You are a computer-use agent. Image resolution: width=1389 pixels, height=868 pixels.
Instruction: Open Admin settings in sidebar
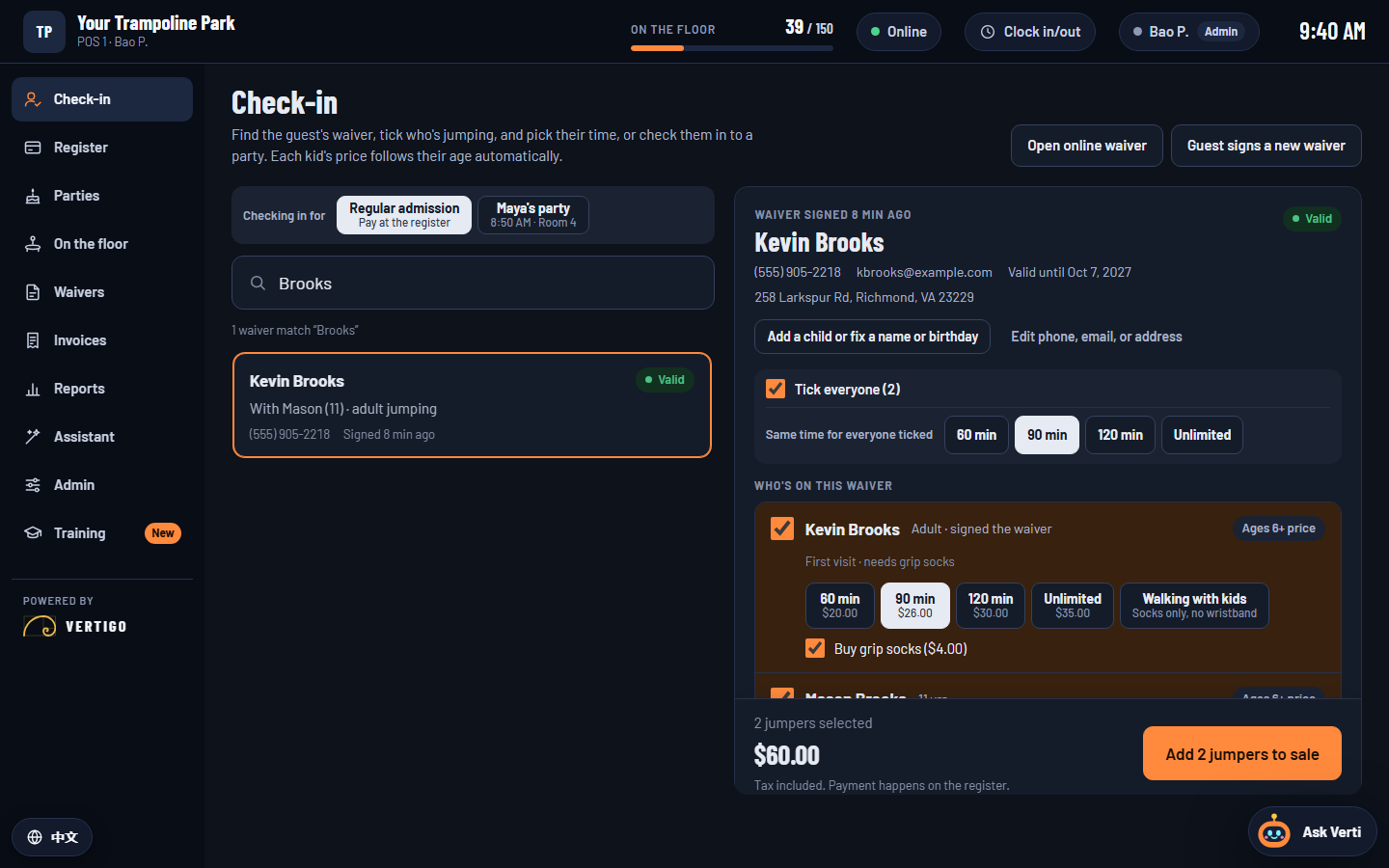(102, 485)
